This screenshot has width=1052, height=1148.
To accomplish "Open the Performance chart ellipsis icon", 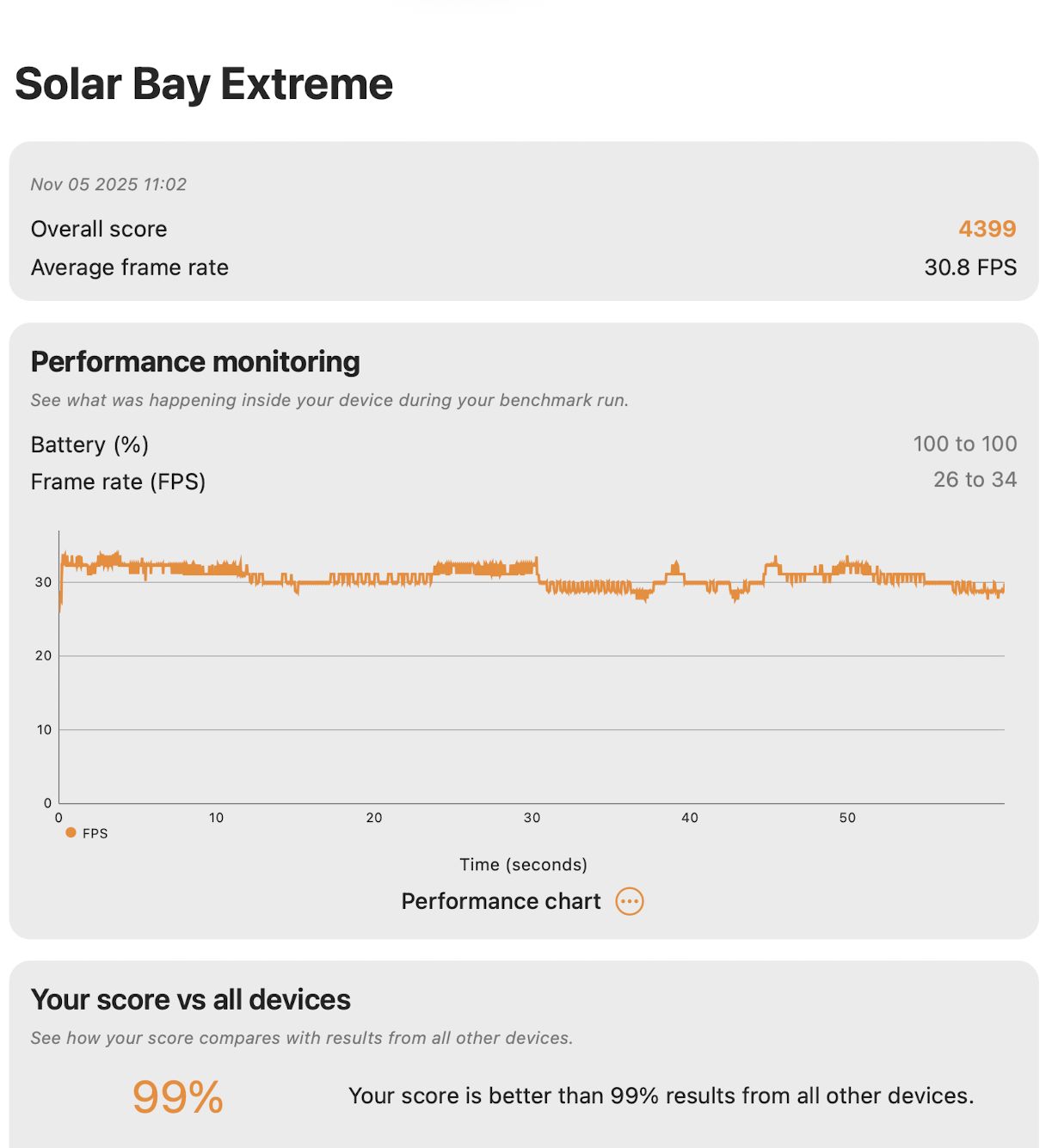I will (630, 901).
